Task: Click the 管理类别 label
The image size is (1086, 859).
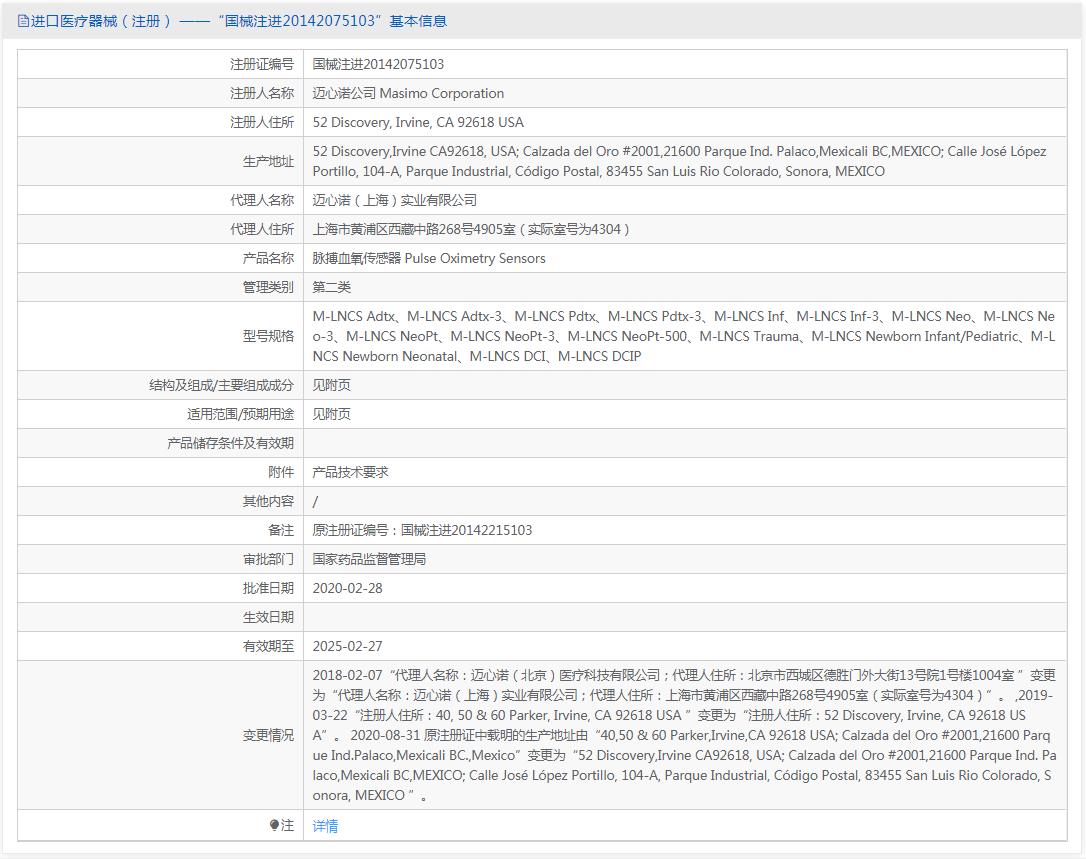Action: click(x=268, y=287)
